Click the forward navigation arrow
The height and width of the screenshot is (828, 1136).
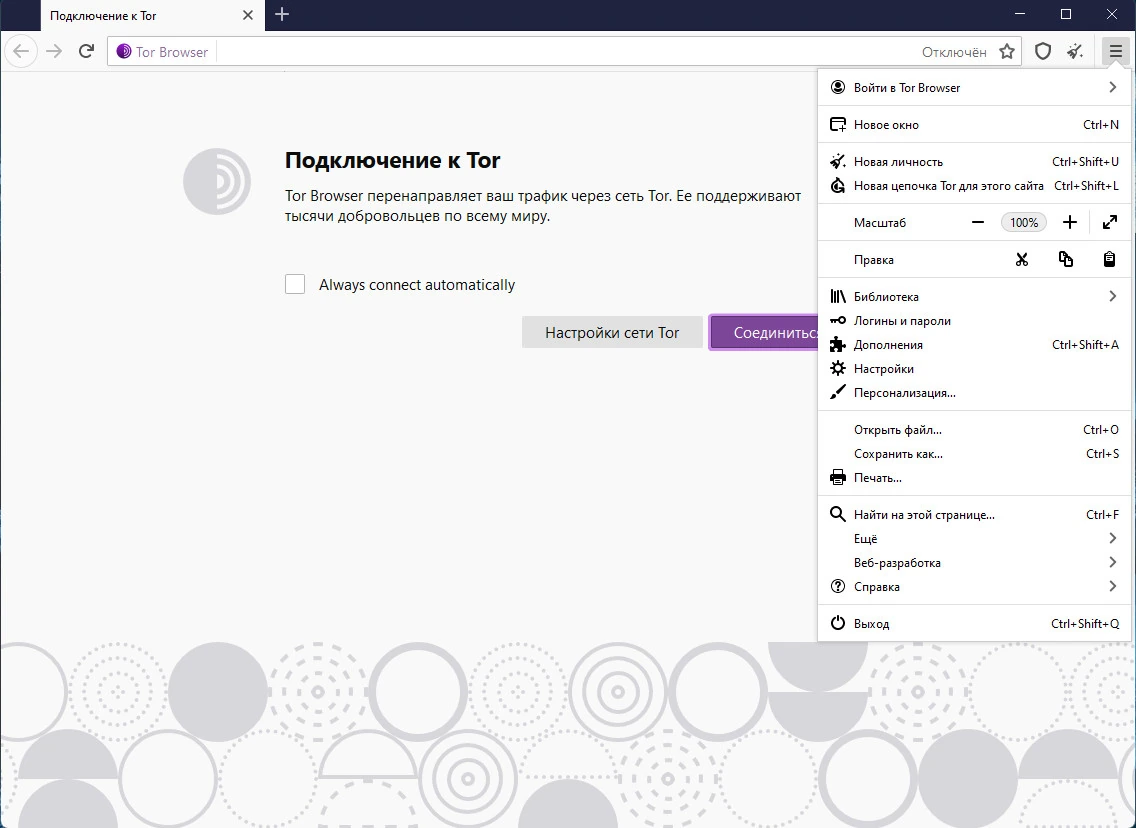[54, 51]
